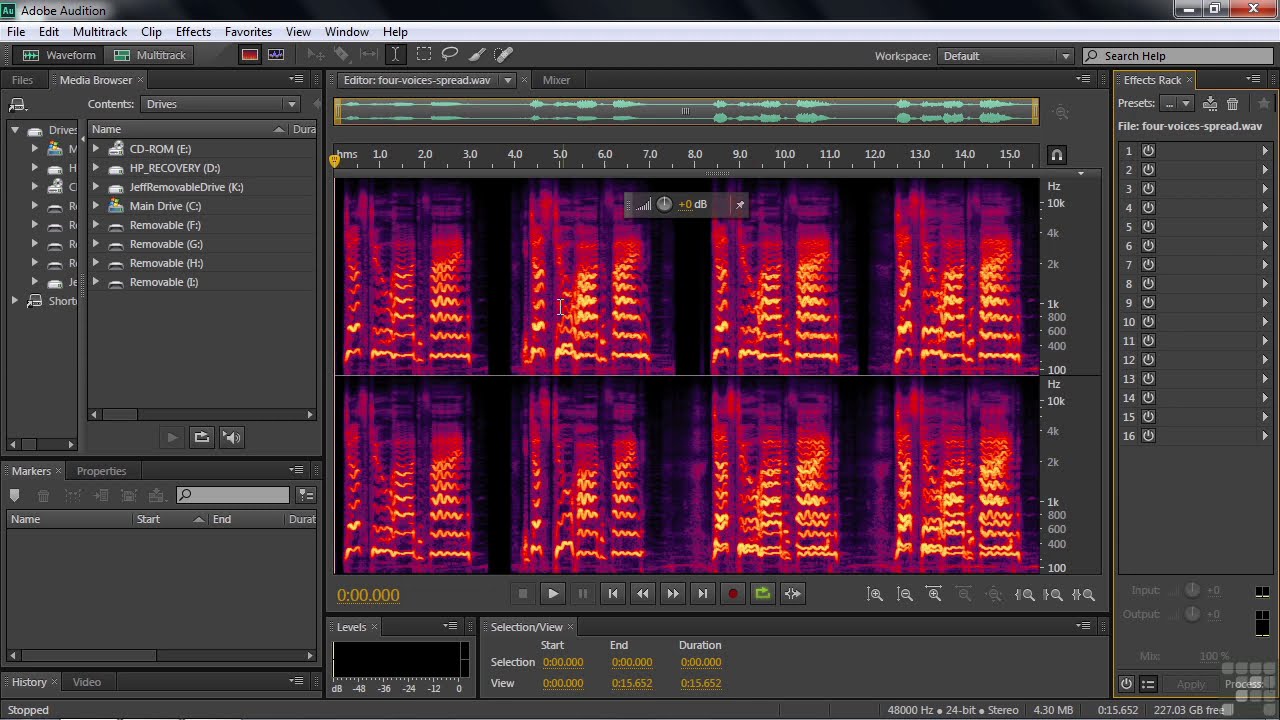Open the Effects menu
This screenshot has height=720, width=1280.
click(x=193, y=32)
